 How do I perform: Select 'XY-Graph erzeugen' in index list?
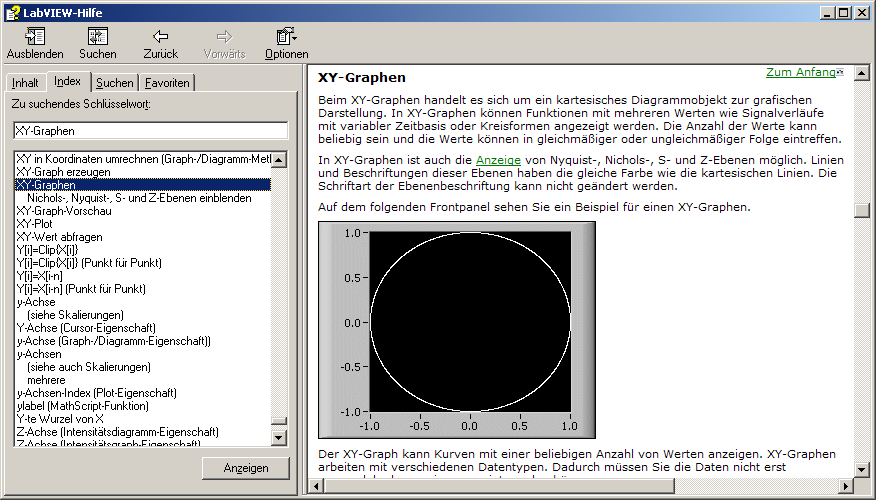pos(143,172)
